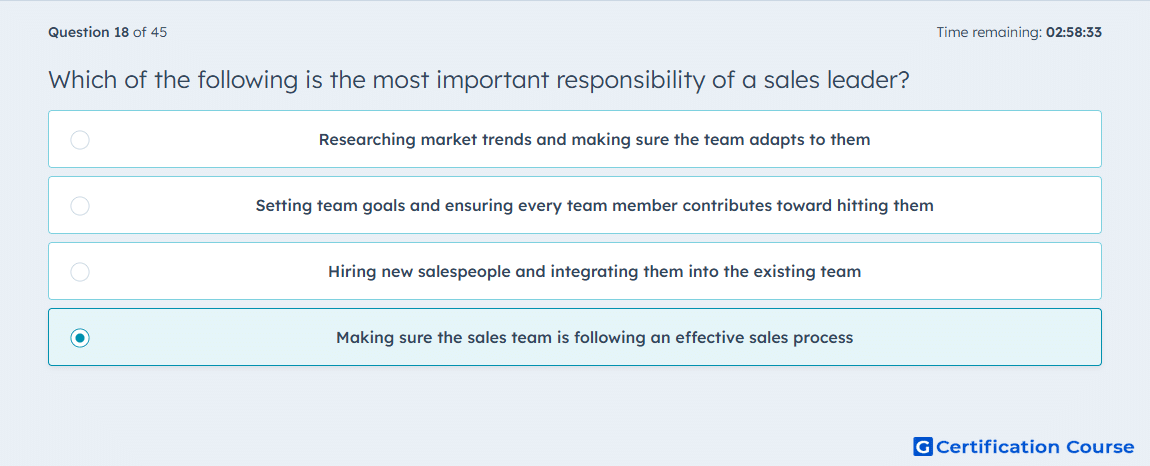1150x466 pixels.
Task: Select radio button for hiring new salespeople
Action: point(80,272)
